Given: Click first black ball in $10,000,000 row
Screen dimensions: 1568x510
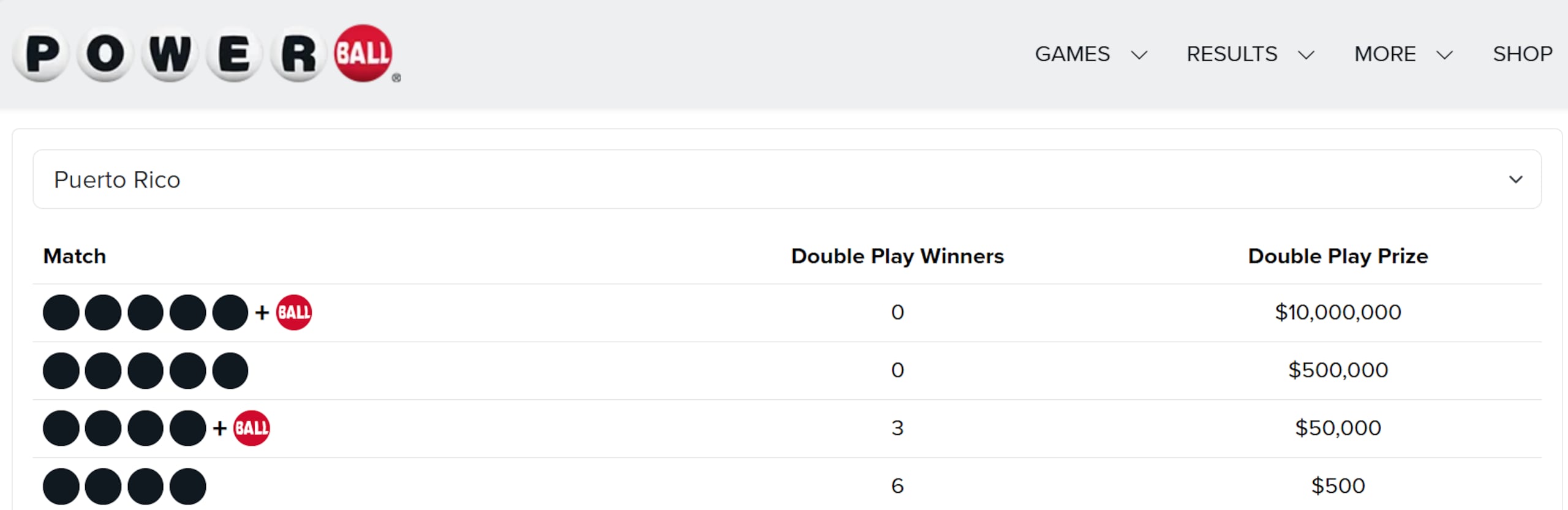Looking at the screenshot, I should pos(61,312).
